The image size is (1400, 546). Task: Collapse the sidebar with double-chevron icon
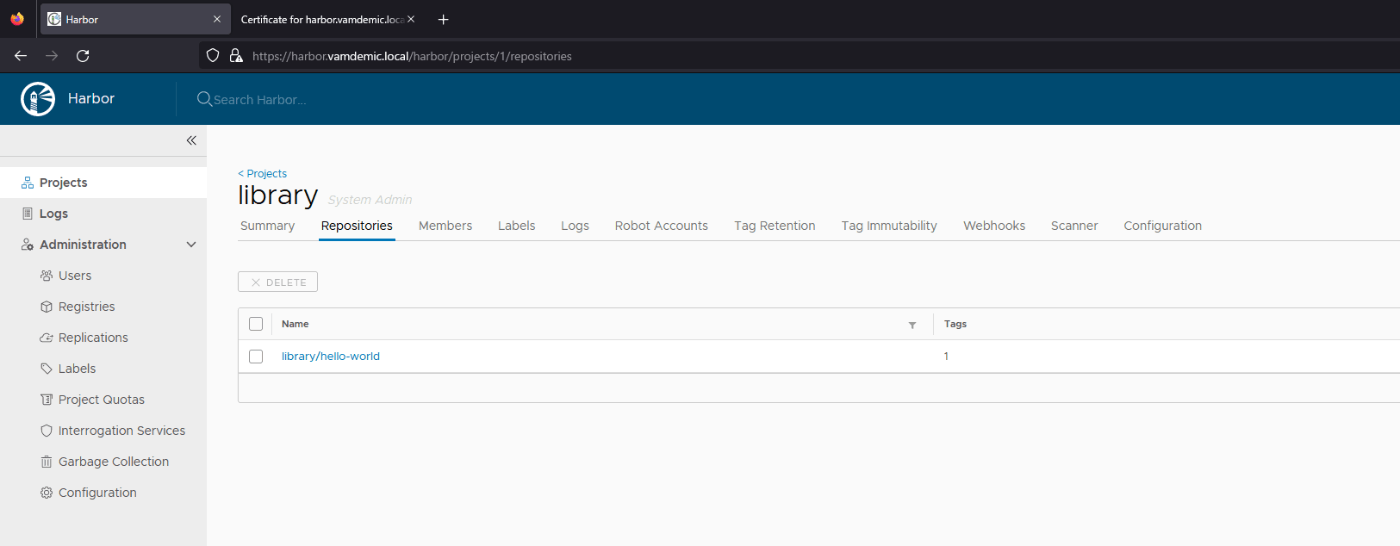click(x=191, y=140)
